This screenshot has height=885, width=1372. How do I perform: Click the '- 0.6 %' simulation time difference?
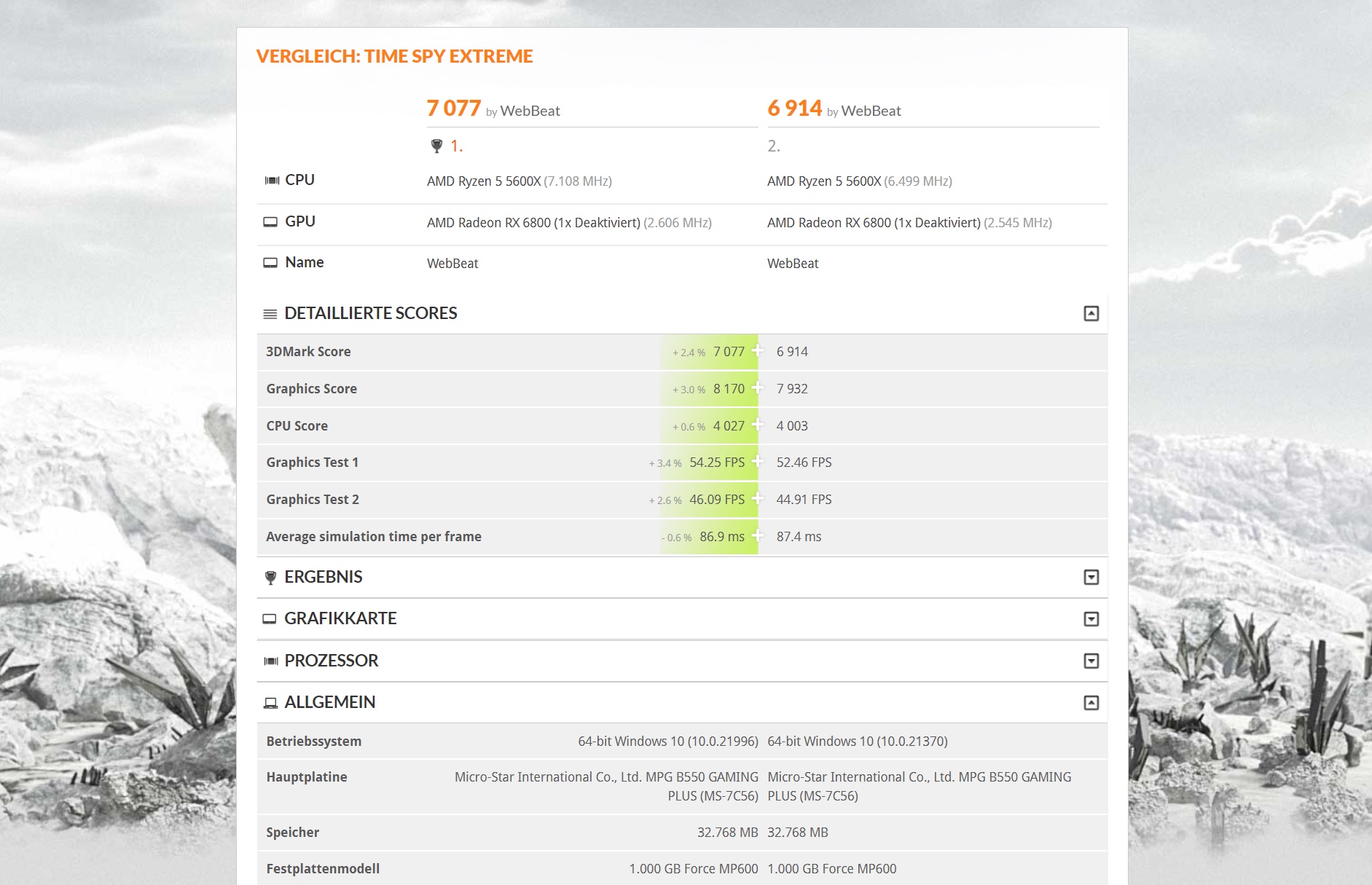pos(676,538)
